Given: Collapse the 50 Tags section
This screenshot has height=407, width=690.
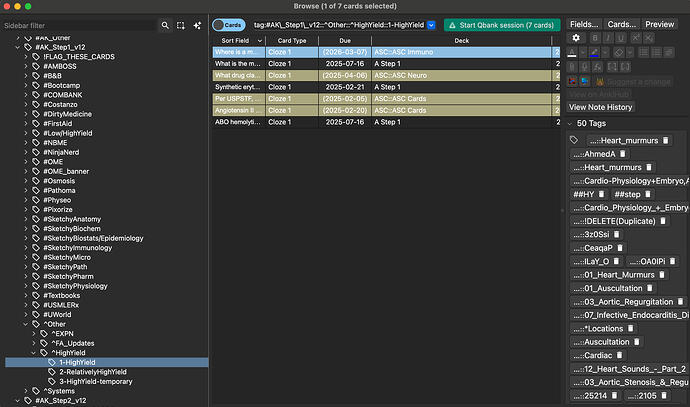Looking at the screenshot, I should coord(570,124).
